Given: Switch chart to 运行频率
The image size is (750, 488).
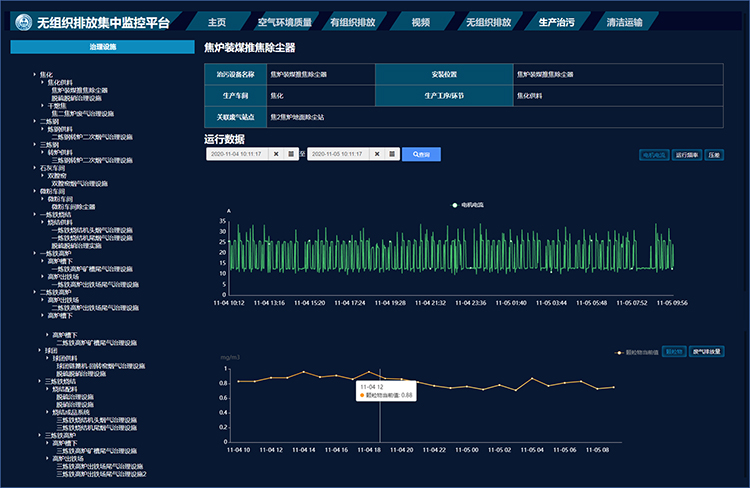Looking at the screenshot, I should click(686, 156).
